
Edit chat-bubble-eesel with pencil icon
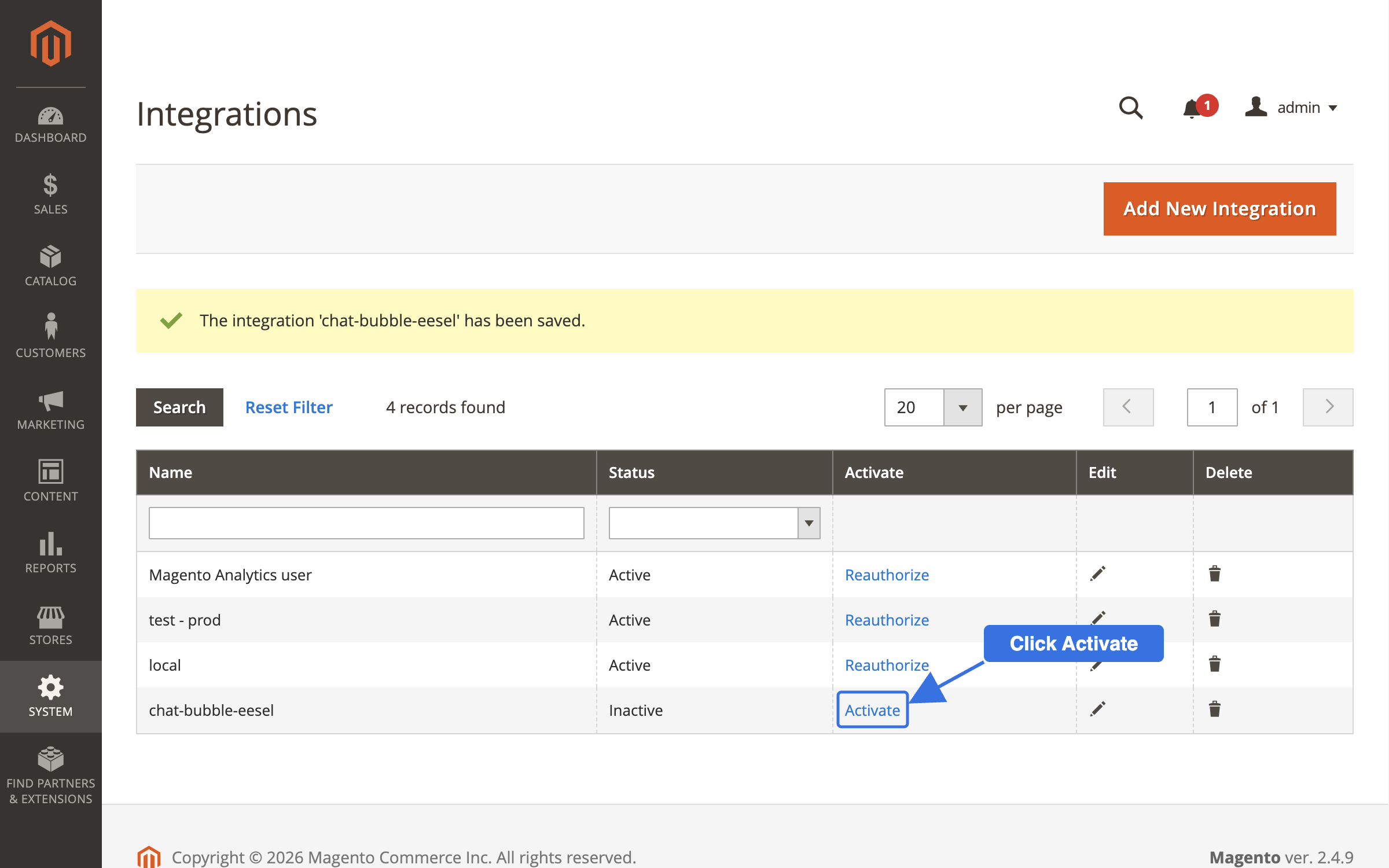click(x=1098, y=709)
